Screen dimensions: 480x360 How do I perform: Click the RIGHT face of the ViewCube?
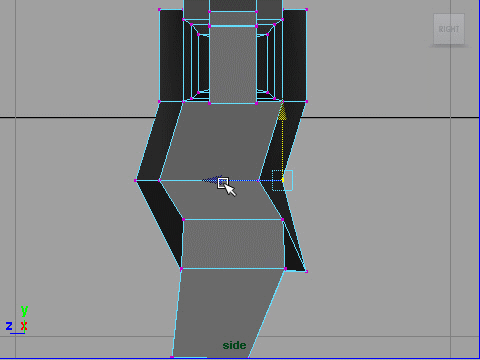pyautogui.click(x=449, y=29)
